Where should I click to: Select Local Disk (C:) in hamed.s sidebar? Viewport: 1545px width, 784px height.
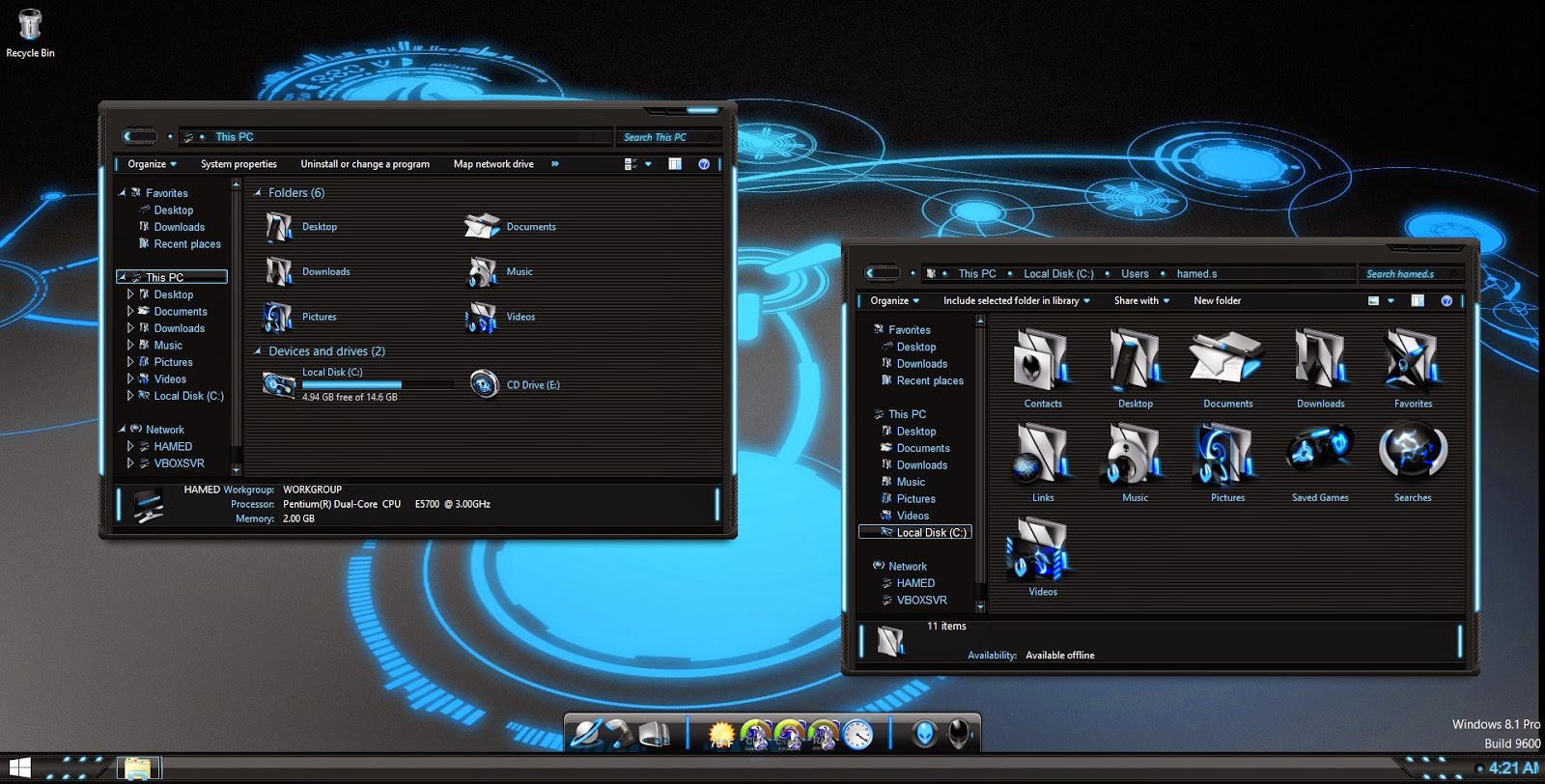(x=915, y=532)
